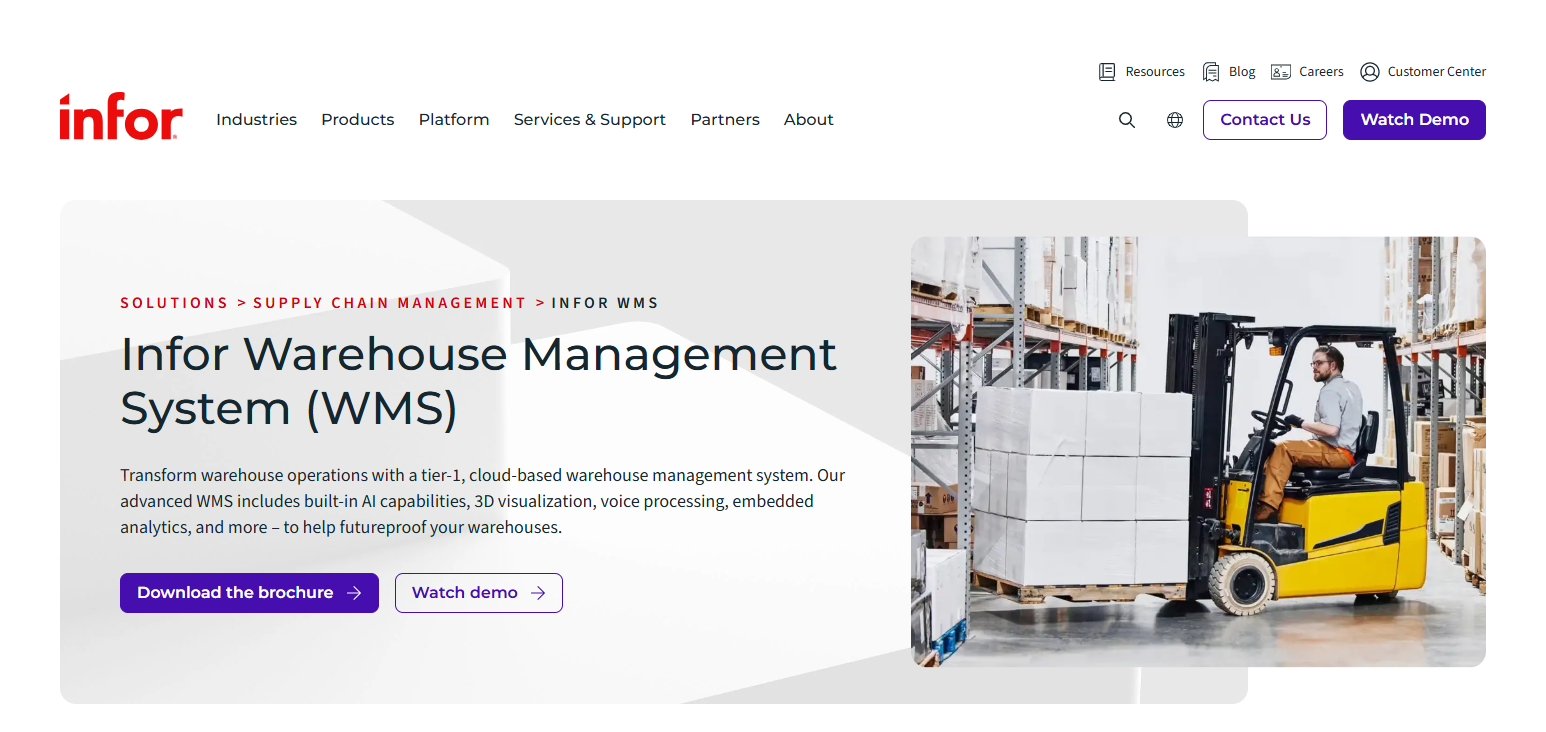Go to Solutions breadcrumb
The width and height of the screenshot is (1546, 732).
tap(175, 303)
